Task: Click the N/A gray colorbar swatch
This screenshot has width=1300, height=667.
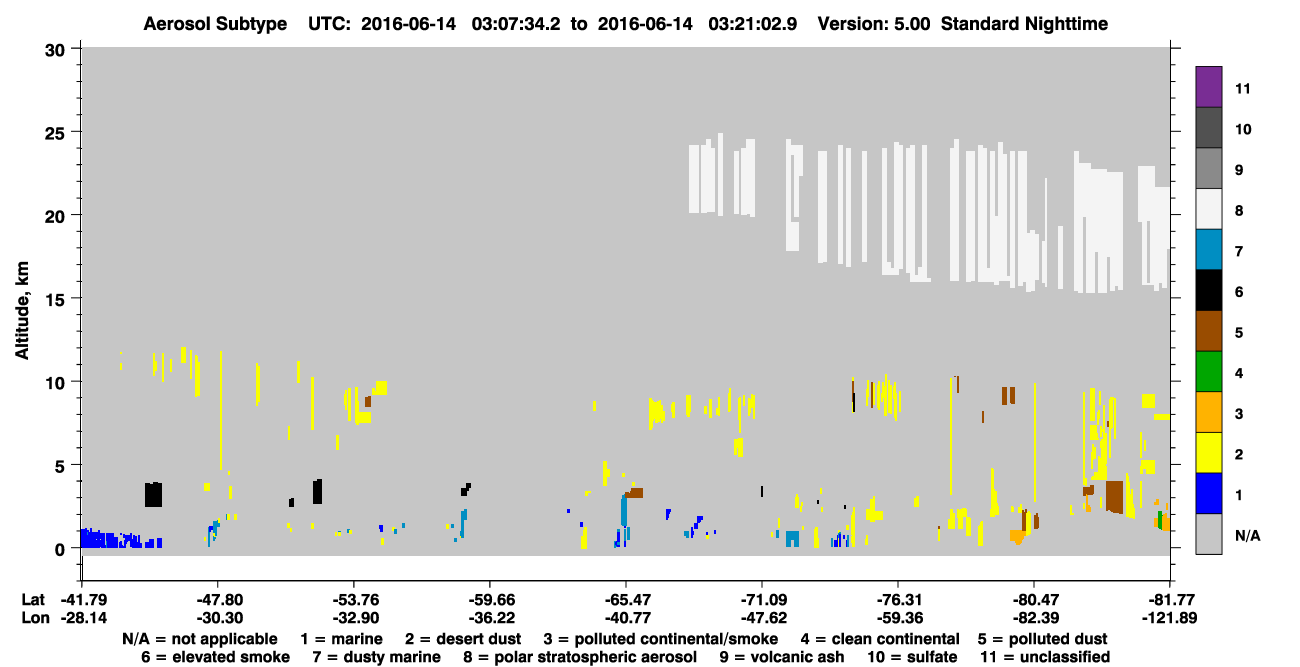Action: [1209, 534]
